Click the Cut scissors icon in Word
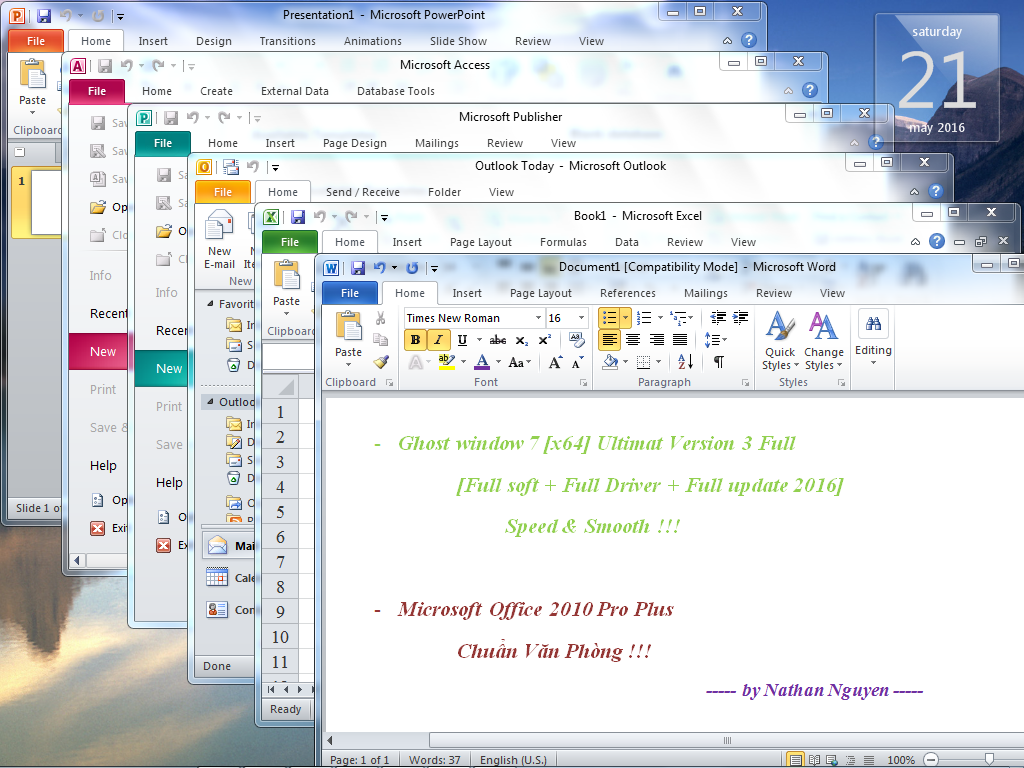Image resolution: width=1024 pixels, height=768 pixels. [380, 318]
